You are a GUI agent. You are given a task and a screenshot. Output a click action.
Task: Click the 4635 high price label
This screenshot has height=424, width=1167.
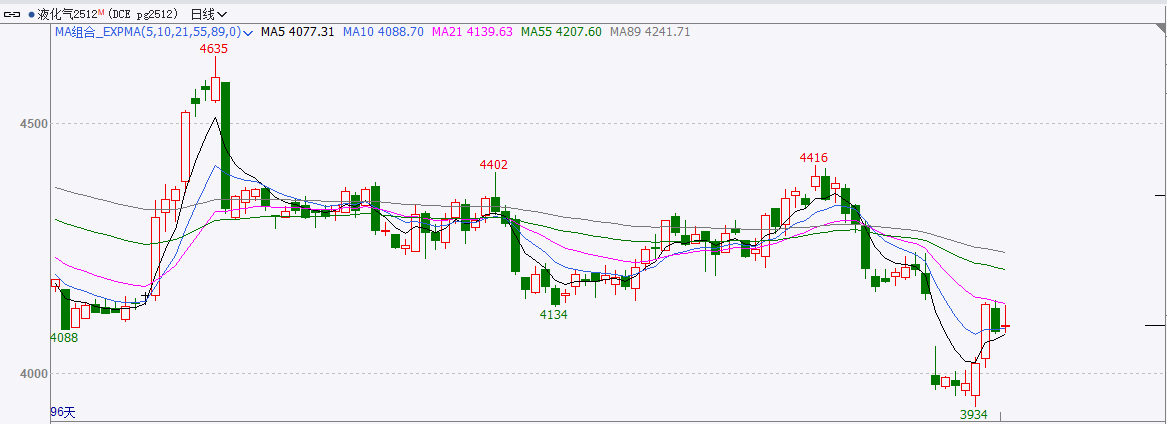tap(214, 48)
